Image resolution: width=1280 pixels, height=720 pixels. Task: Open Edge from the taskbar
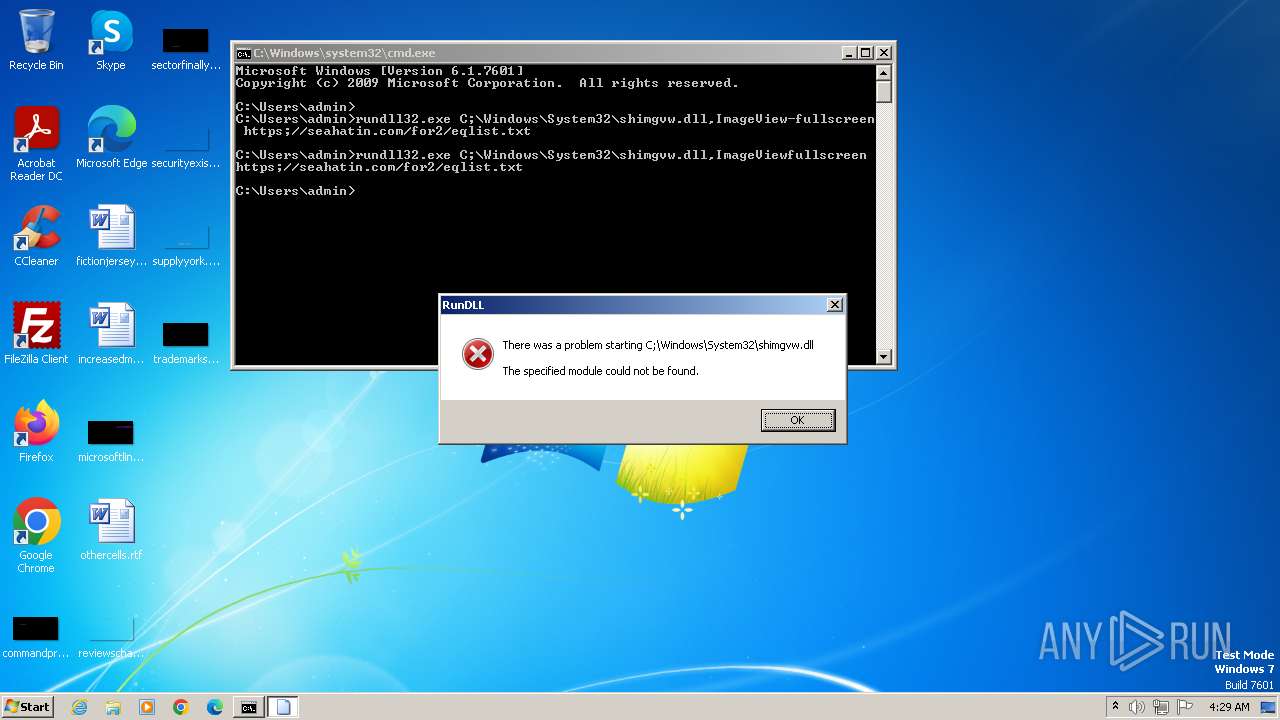215,707
